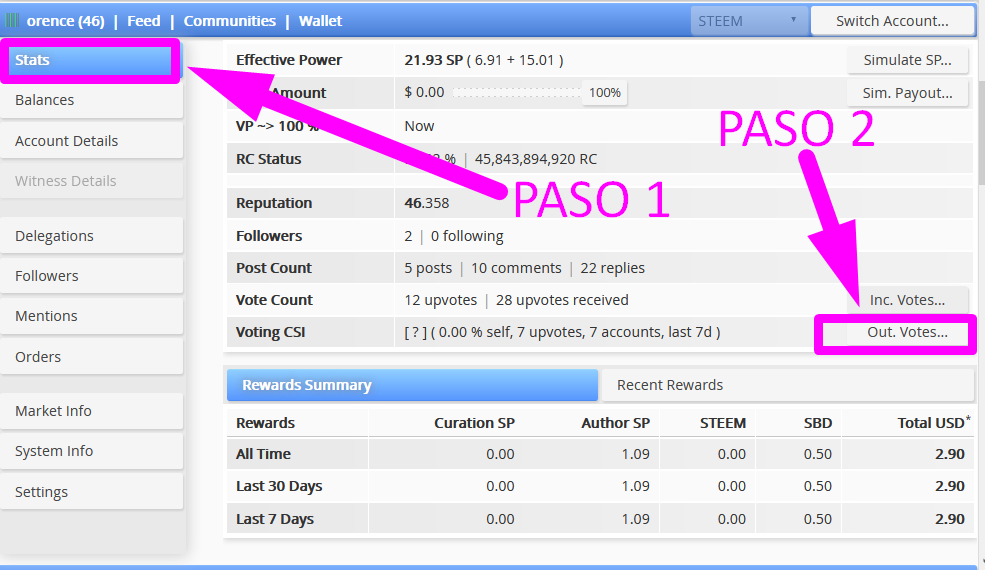This screenshot has width=985, height=570.
Task: Open the Communities link
Action: point(229,21)
